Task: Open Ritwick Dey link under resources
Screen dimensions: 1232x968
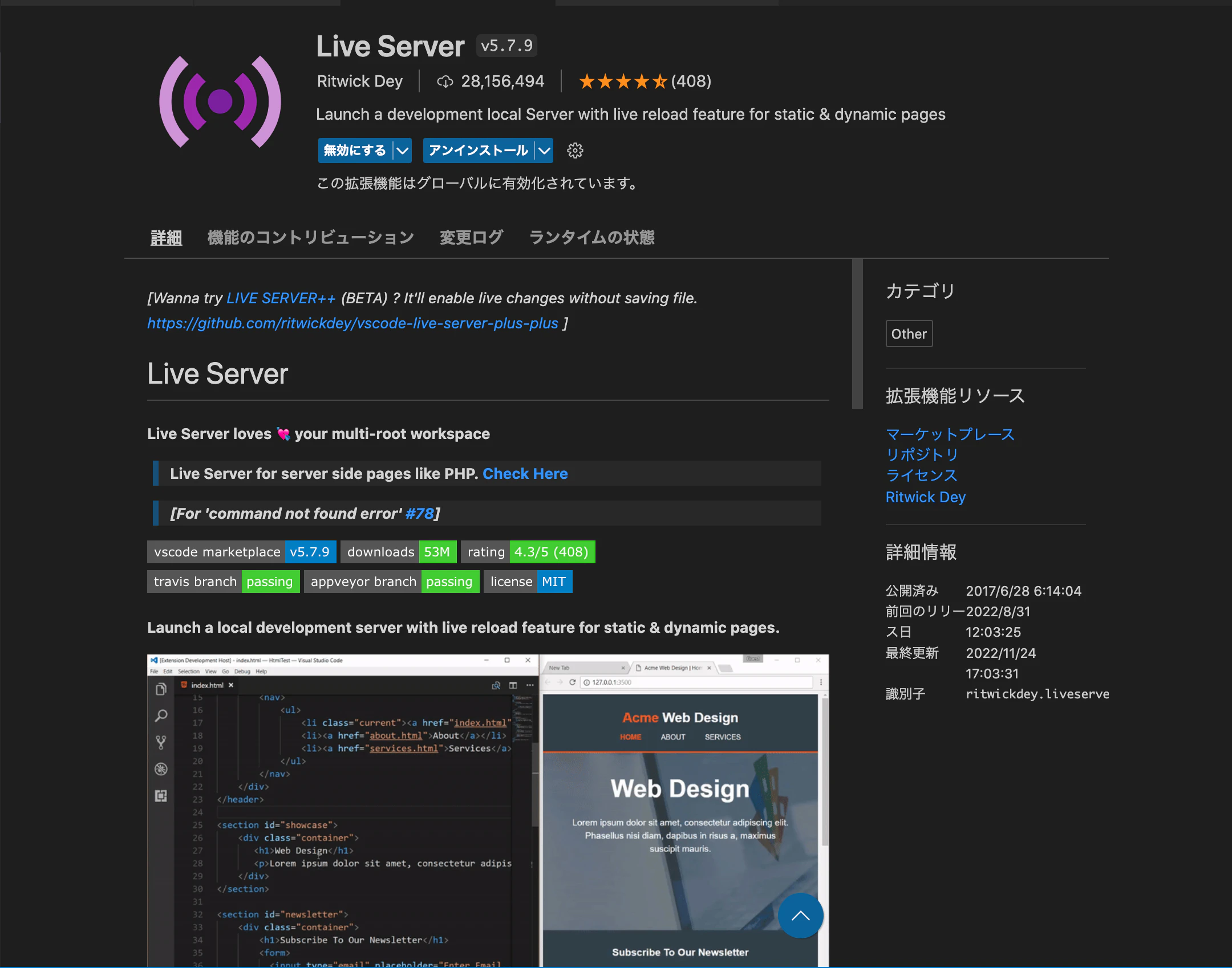Action: pos(926,497)
